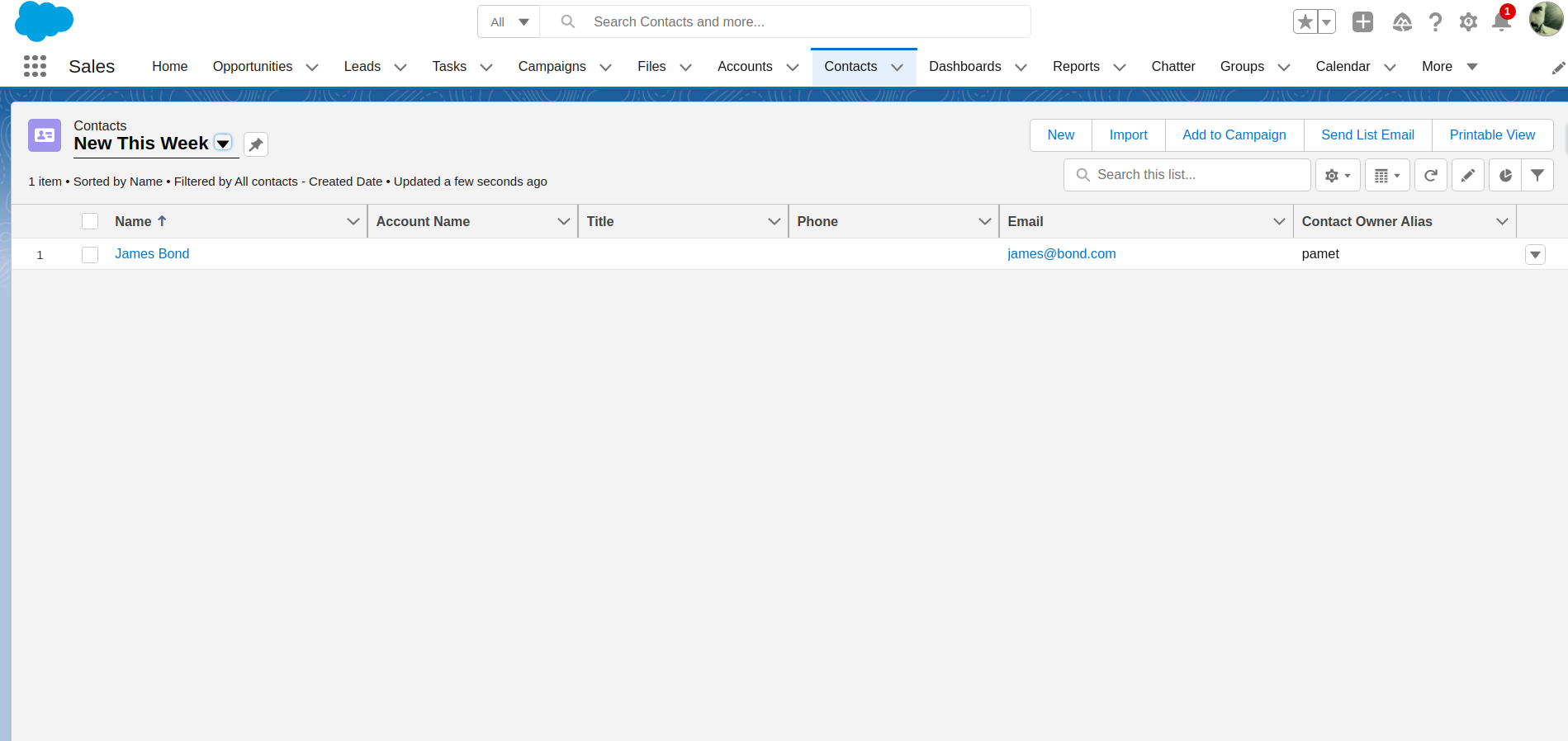This screenshot has height=741, width=1568.
Task: Open the All search scope dropdown
Action: [x=509, y=21]
